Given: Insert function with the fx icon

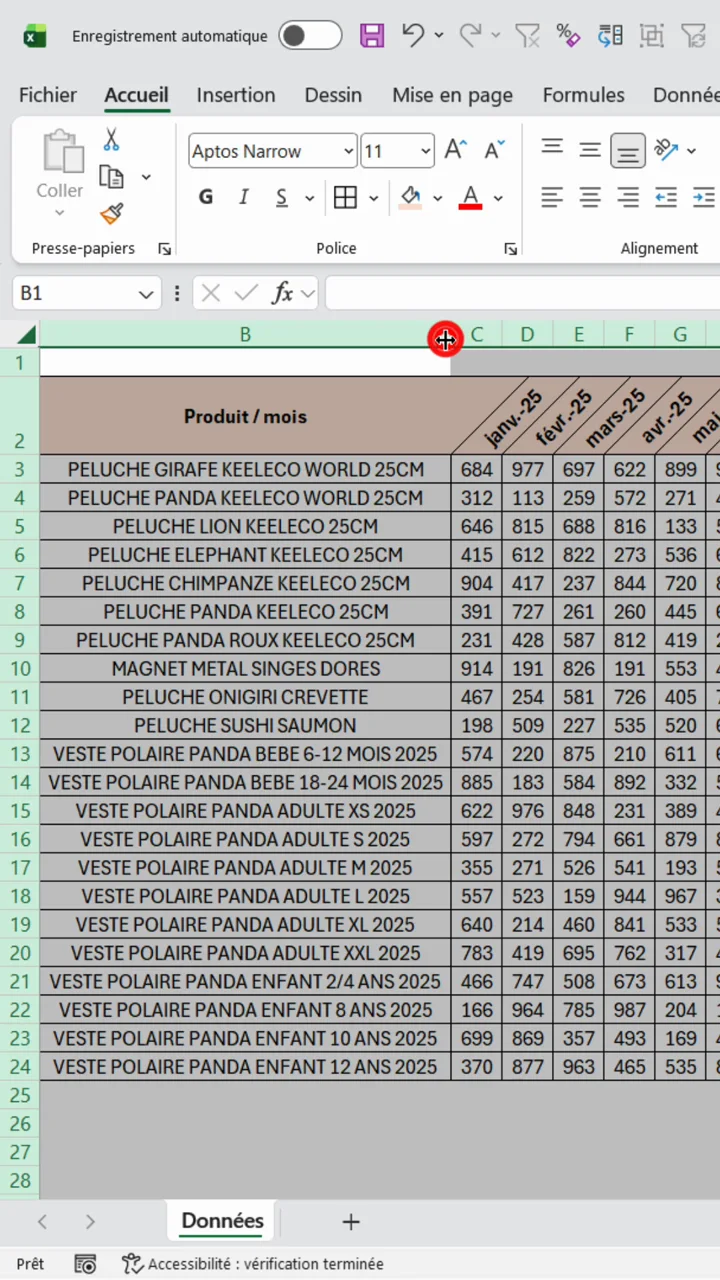Looking at the screenshot, I should (283, 293).
